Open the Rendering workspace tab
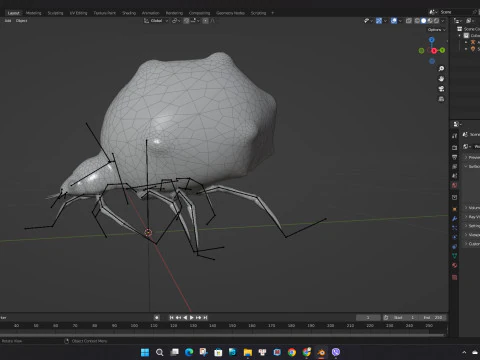Screen dimensions: 480x360 click(x=174, y=13)
